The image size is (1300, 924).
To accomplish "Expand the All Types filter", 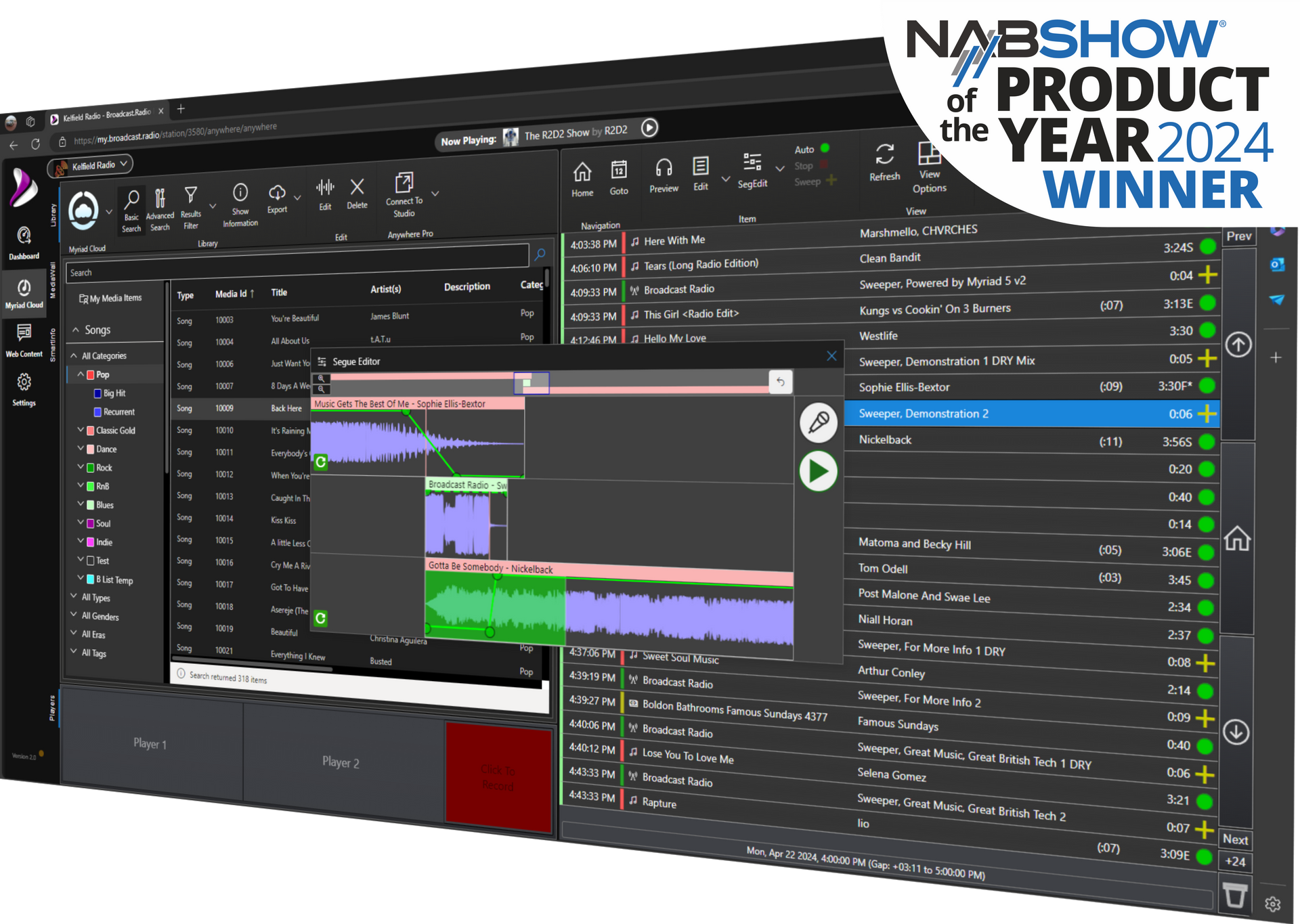I will 74,596.
